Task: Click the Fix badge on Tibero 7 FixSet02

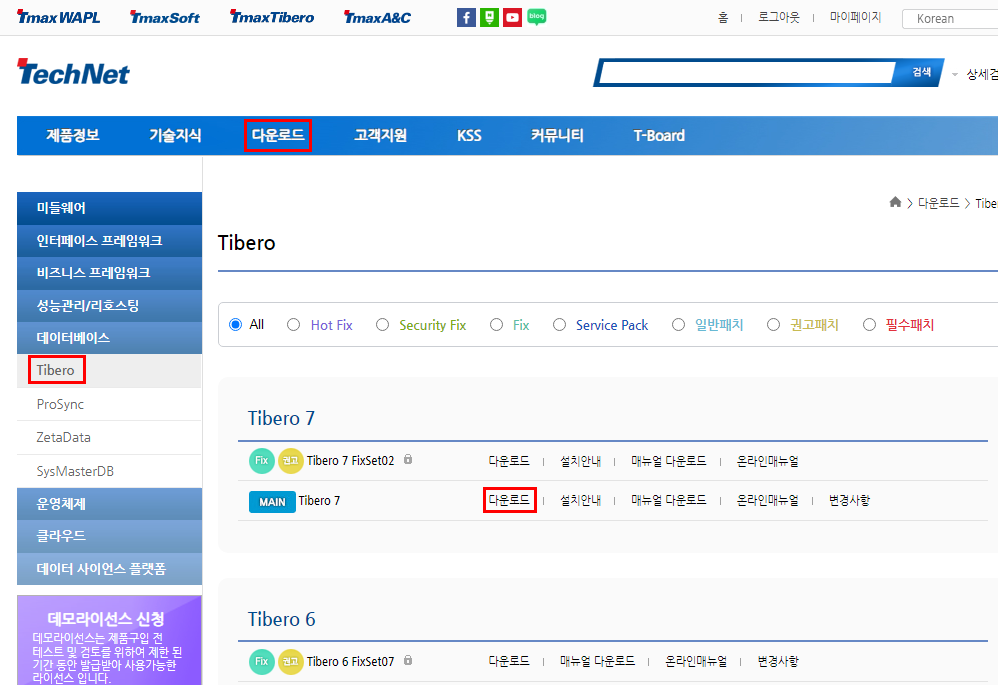Action: [x=262, y=460]
